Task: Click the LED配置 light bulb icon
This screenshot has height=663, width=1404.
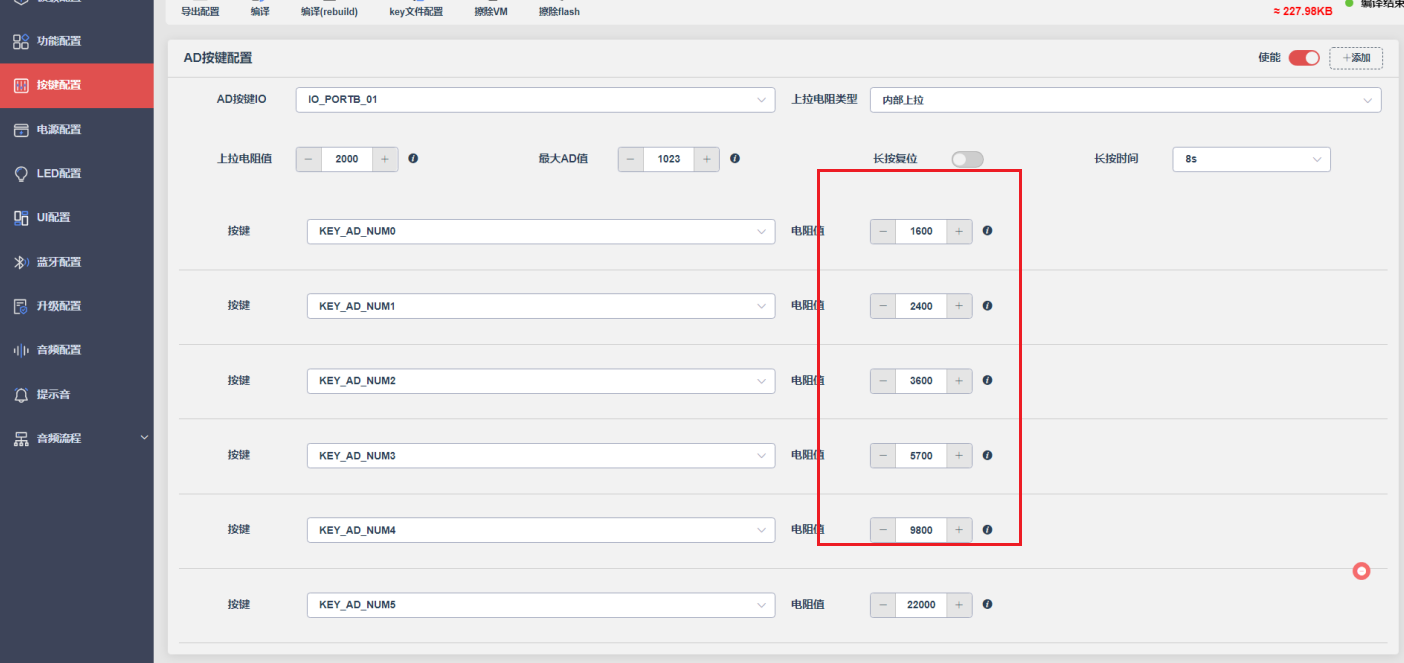Action: 21,173
